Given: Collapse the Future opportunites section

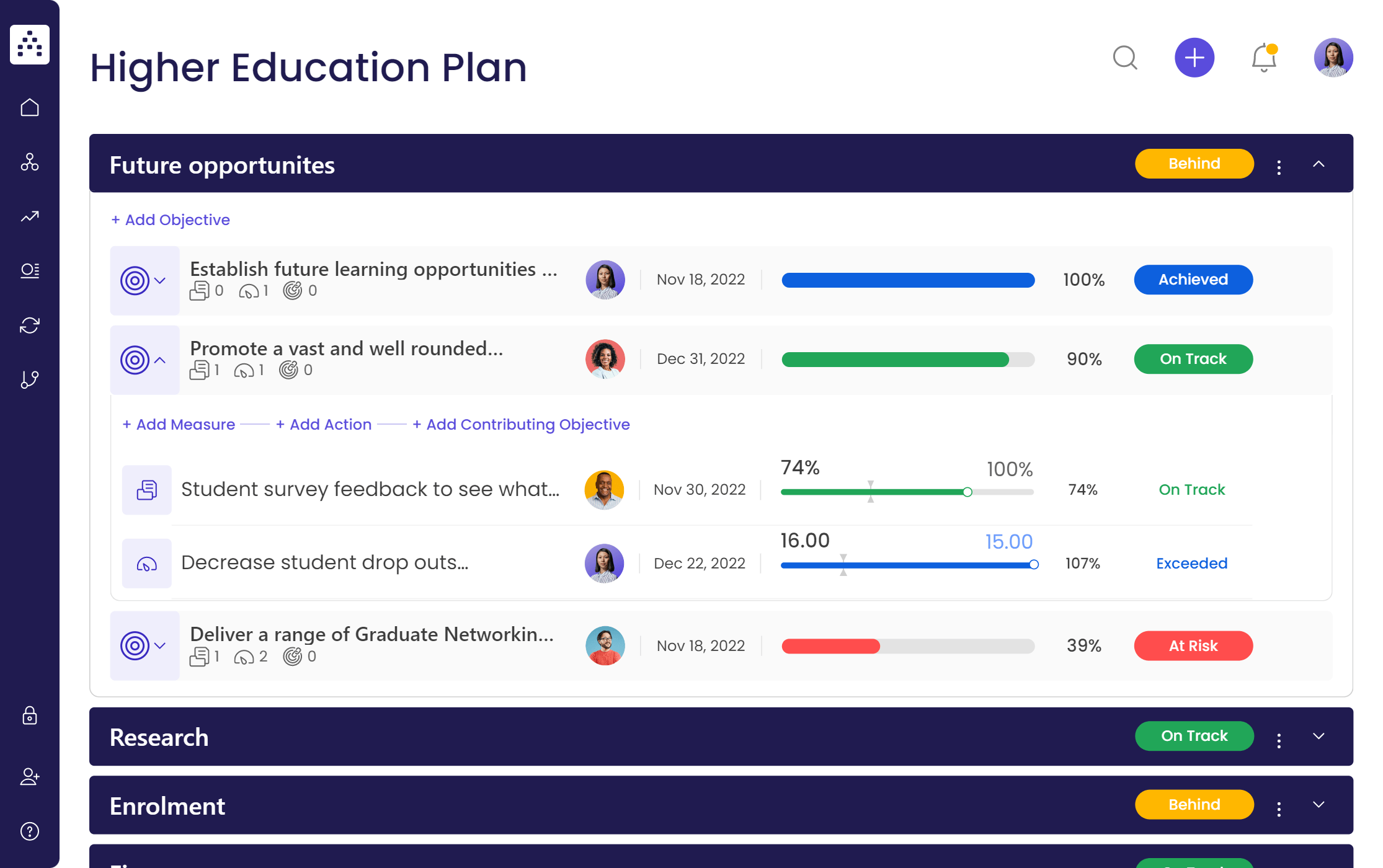Looking at the screenshot, I should pos(1319,164).
